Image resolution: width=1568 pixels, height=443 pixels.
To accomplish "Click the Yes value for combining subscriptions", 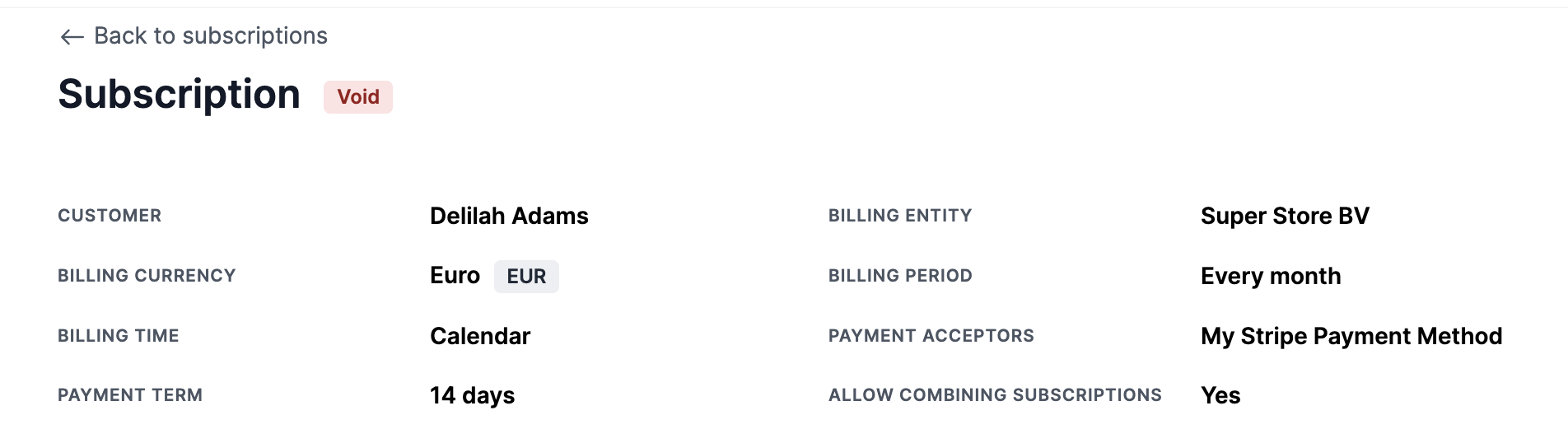I will point(1220,396).
